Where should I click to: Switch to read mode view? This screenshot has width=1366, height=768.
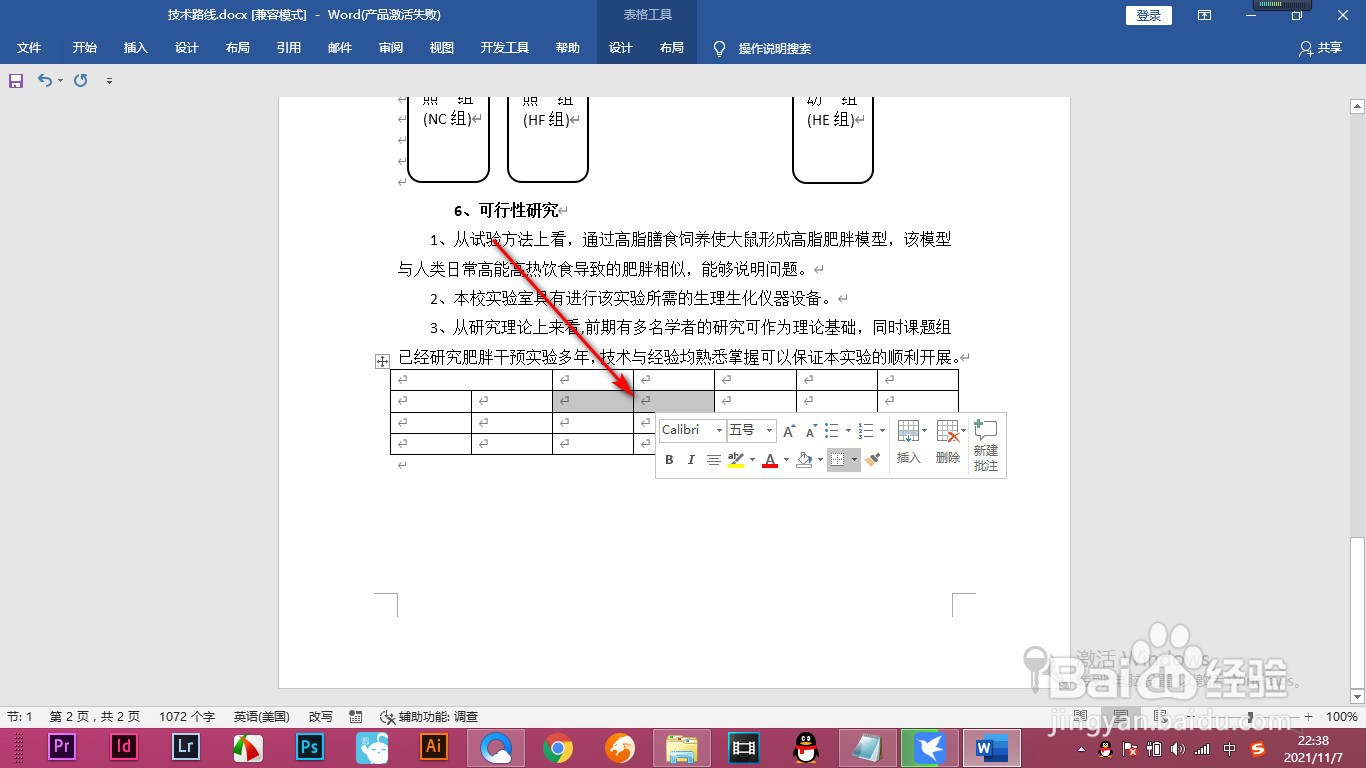1082,717
